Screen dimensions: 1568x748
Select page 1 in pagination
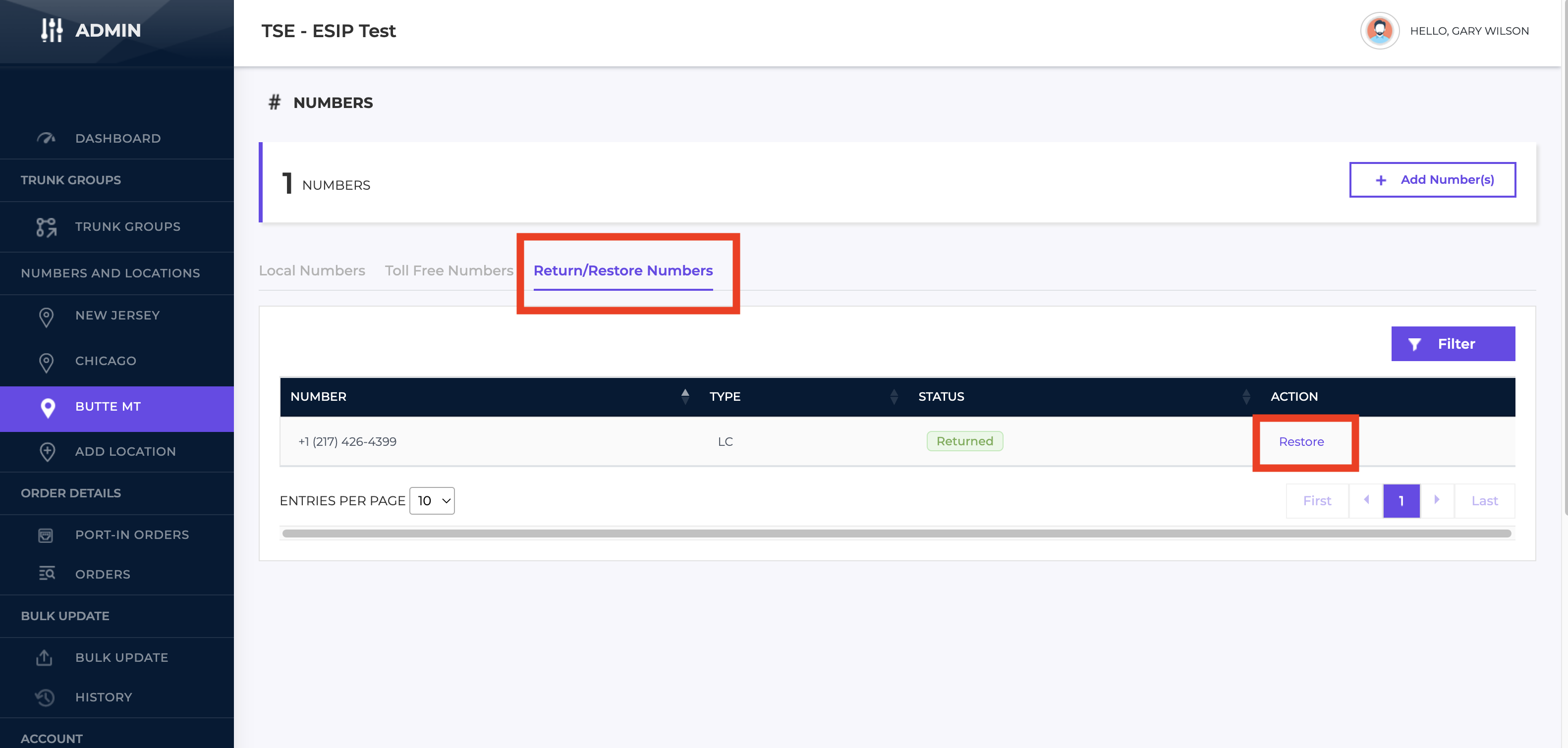(x=1400, y=501)
